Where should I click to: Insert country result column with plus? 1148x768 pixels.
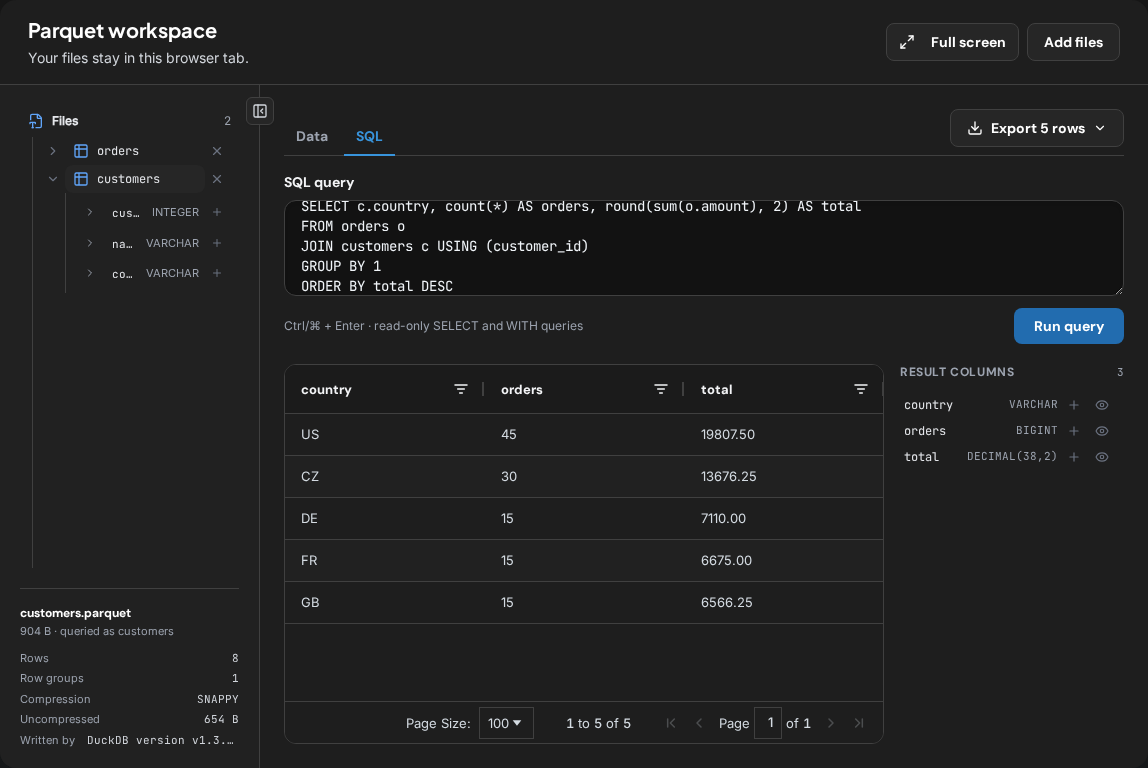[x=1074, y=405]
